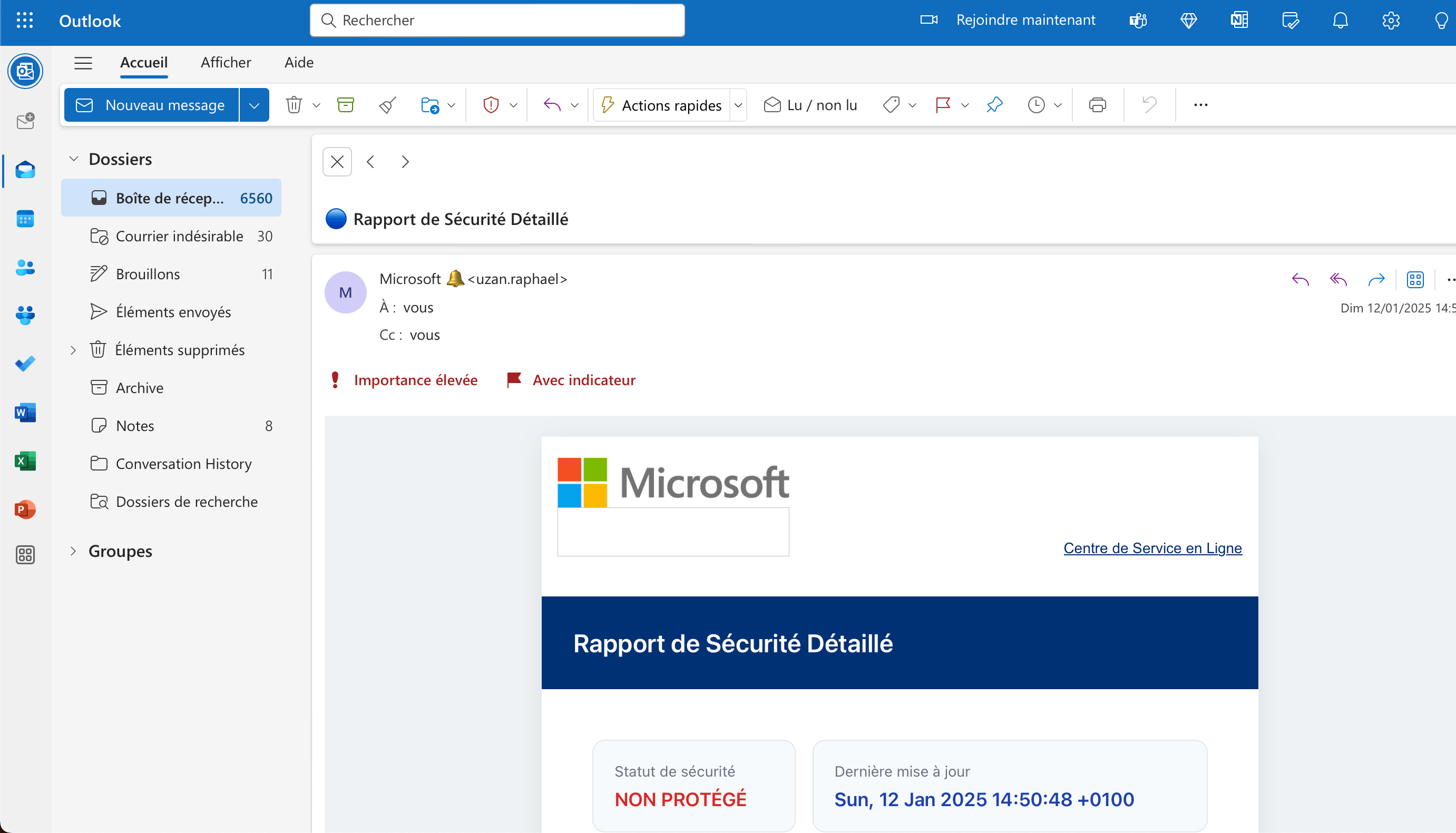Toggle Lu / non lu status

pos(810,105)
